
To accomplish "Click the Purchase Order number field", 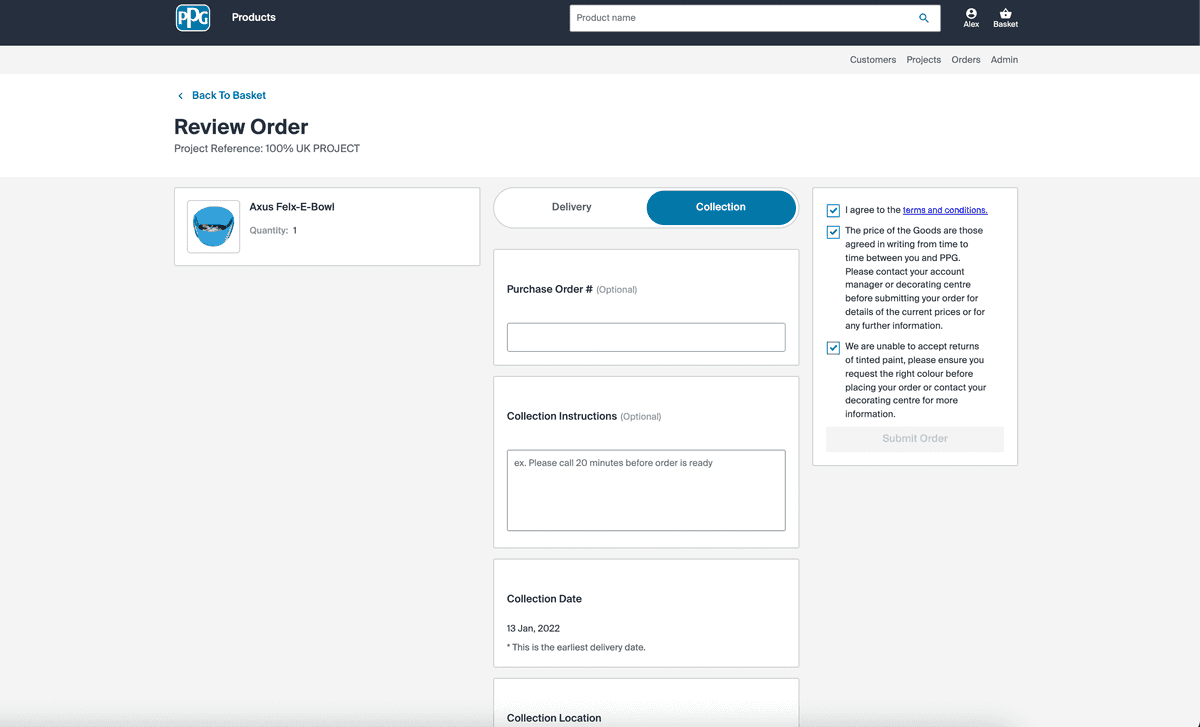I will (646, 337).
